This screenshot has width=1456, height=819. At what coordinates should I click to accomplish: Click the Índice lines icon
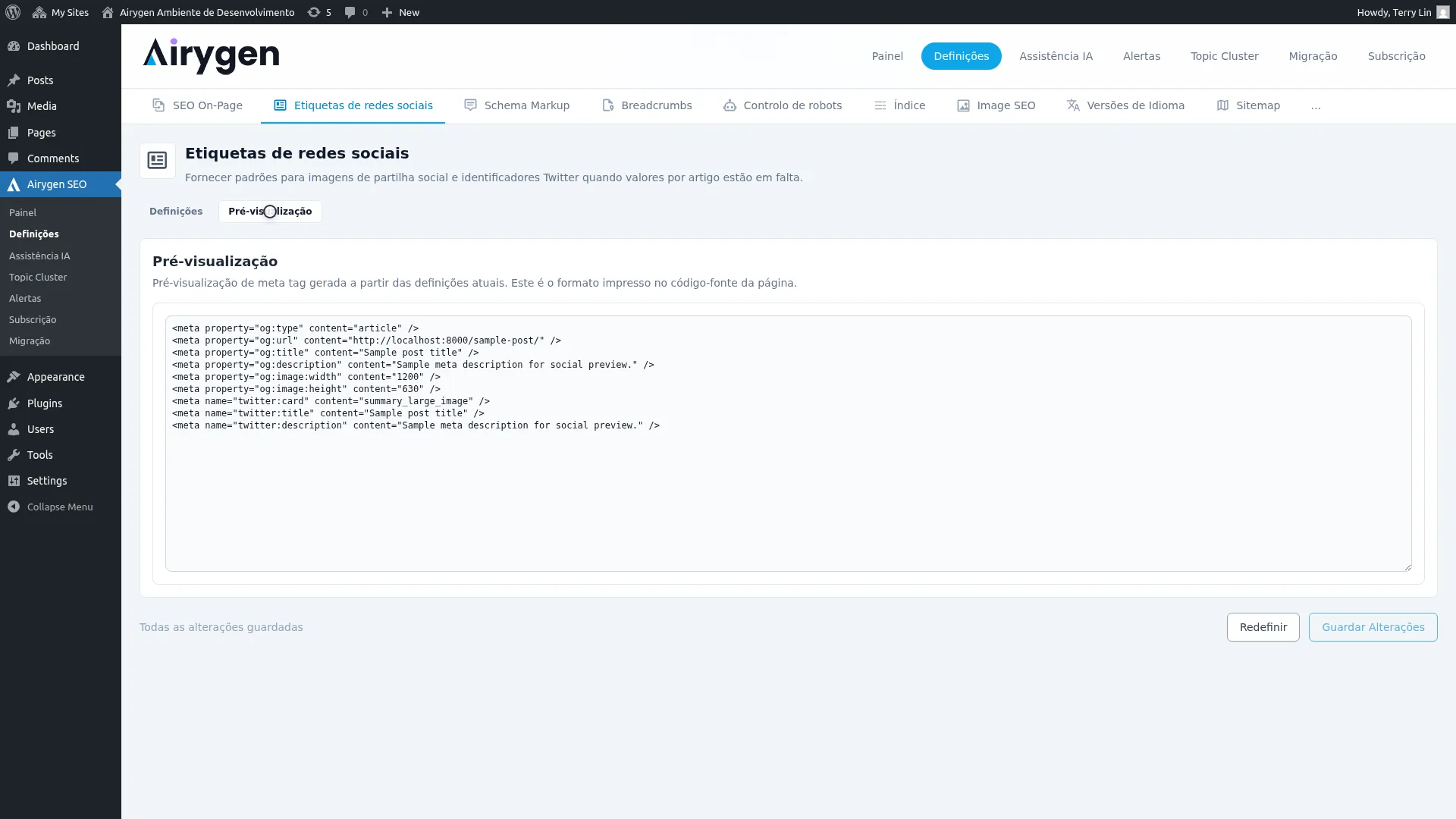click(880, 105)
